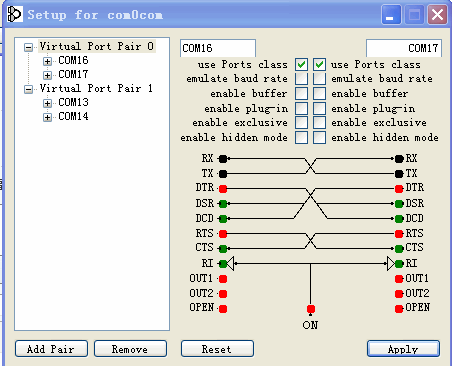The width and height of the screenshot is (452, 366).
Task: Close the Setup for com0com window
Action: pos(437,14)
